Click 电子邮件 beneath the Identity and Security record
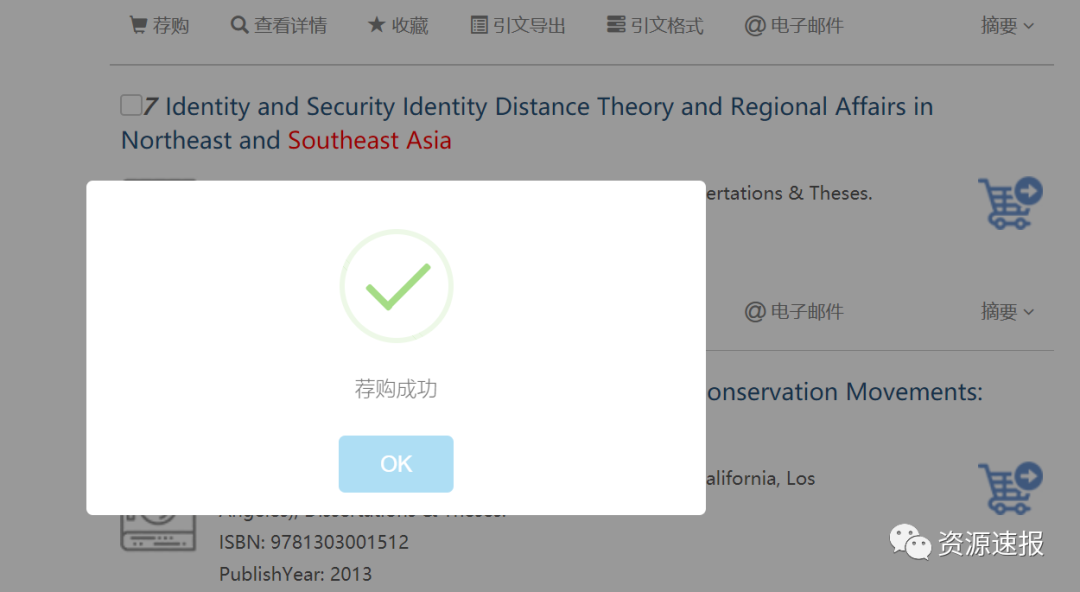Screen dimensions: 1080x592 [x=794, y=312]
